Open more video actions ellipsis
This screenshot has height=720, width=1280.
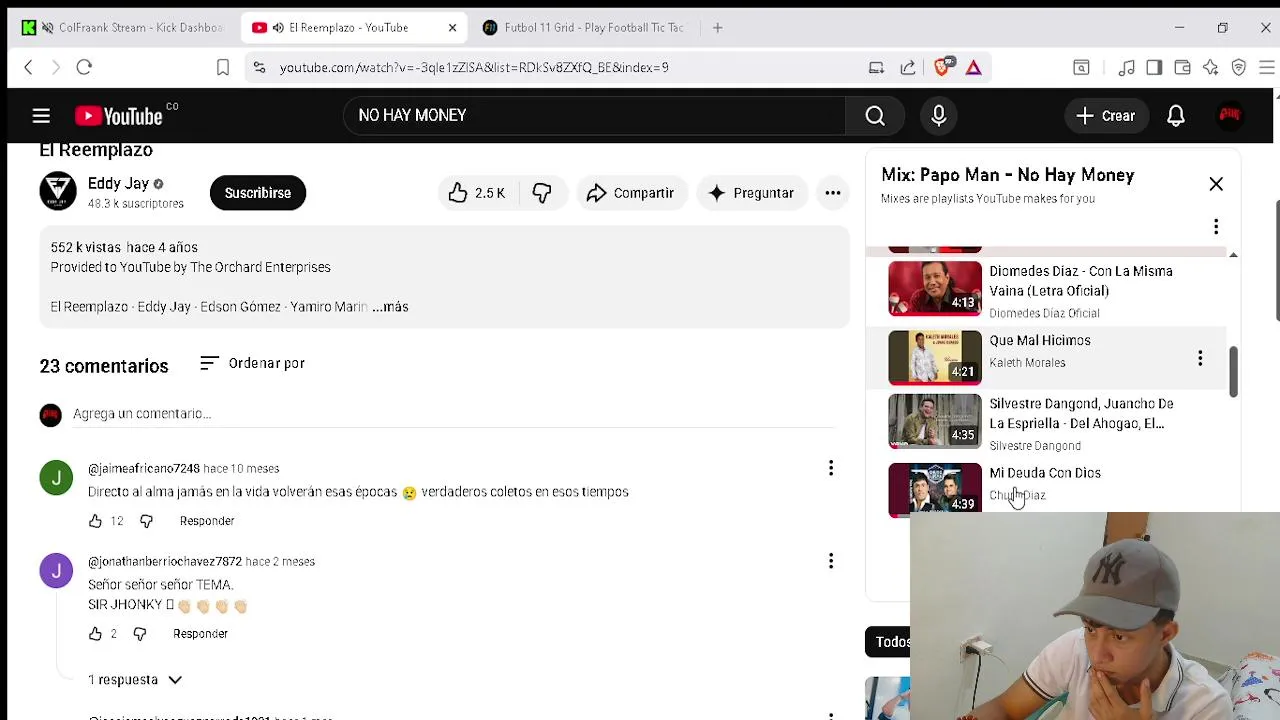pyautogui.click(x=833, y=193)
